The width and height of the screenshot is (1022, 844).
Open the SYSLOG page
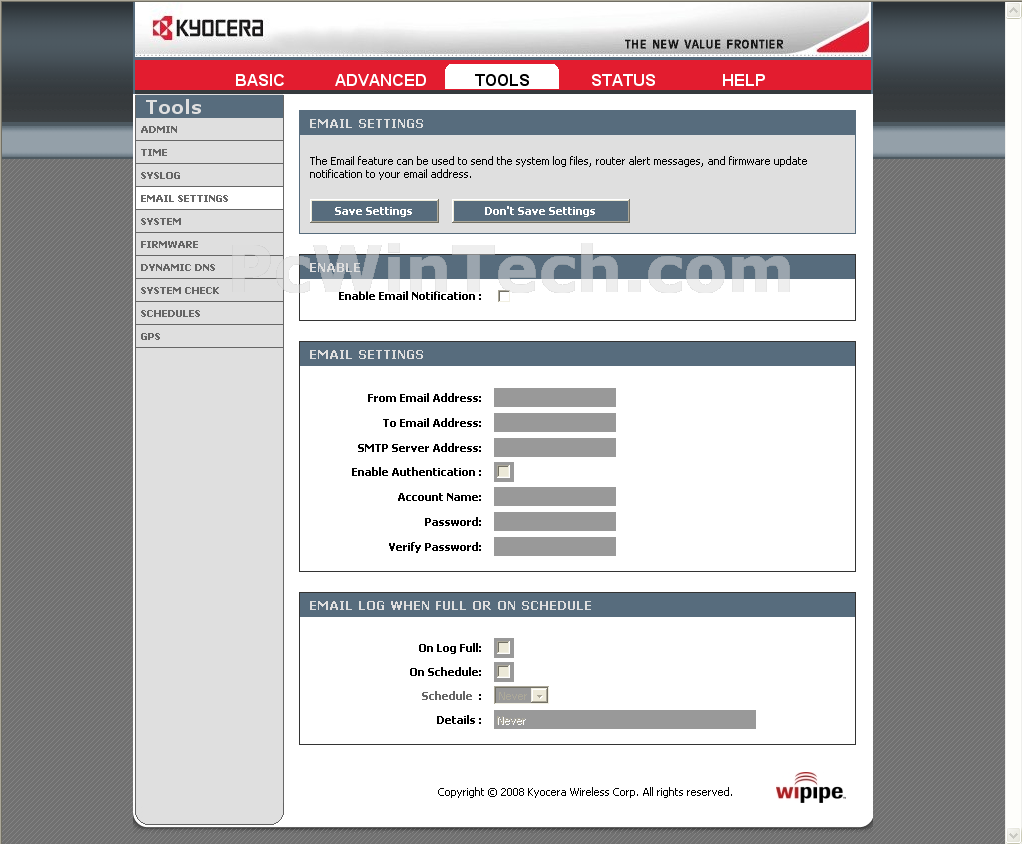click(x=209, y=175)
